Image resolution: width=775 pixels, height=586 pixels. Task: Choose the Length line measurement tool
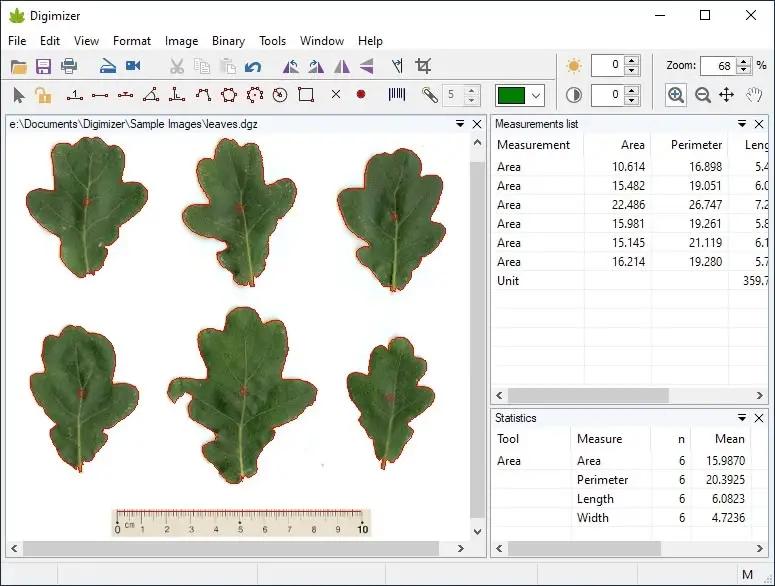pyautogui.click(x=100, y=95)
